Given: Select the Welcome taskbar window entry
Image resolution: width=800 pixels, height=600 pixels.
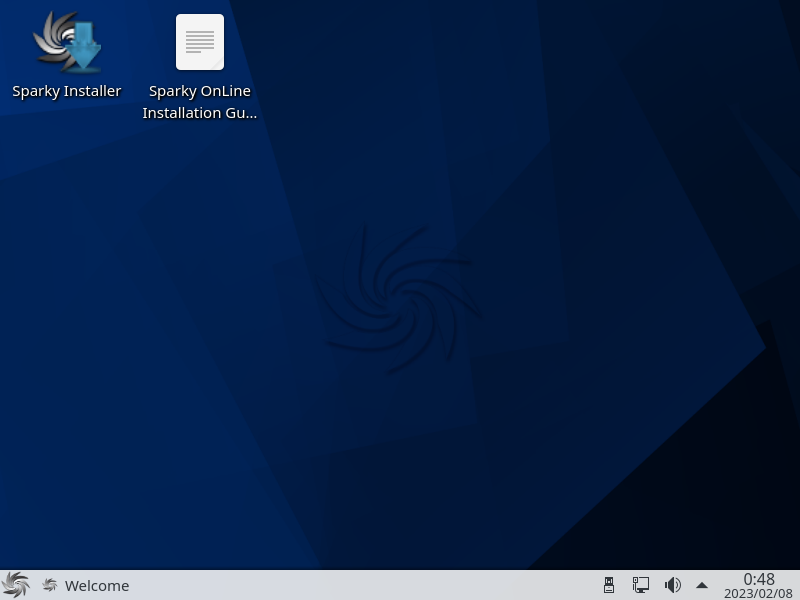Looking at the screenshot, I should (85, 585).
